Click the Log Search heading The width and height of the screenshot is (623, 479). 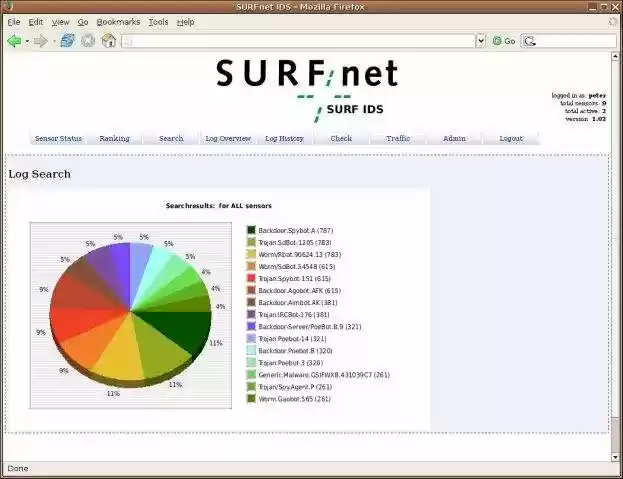39,174
